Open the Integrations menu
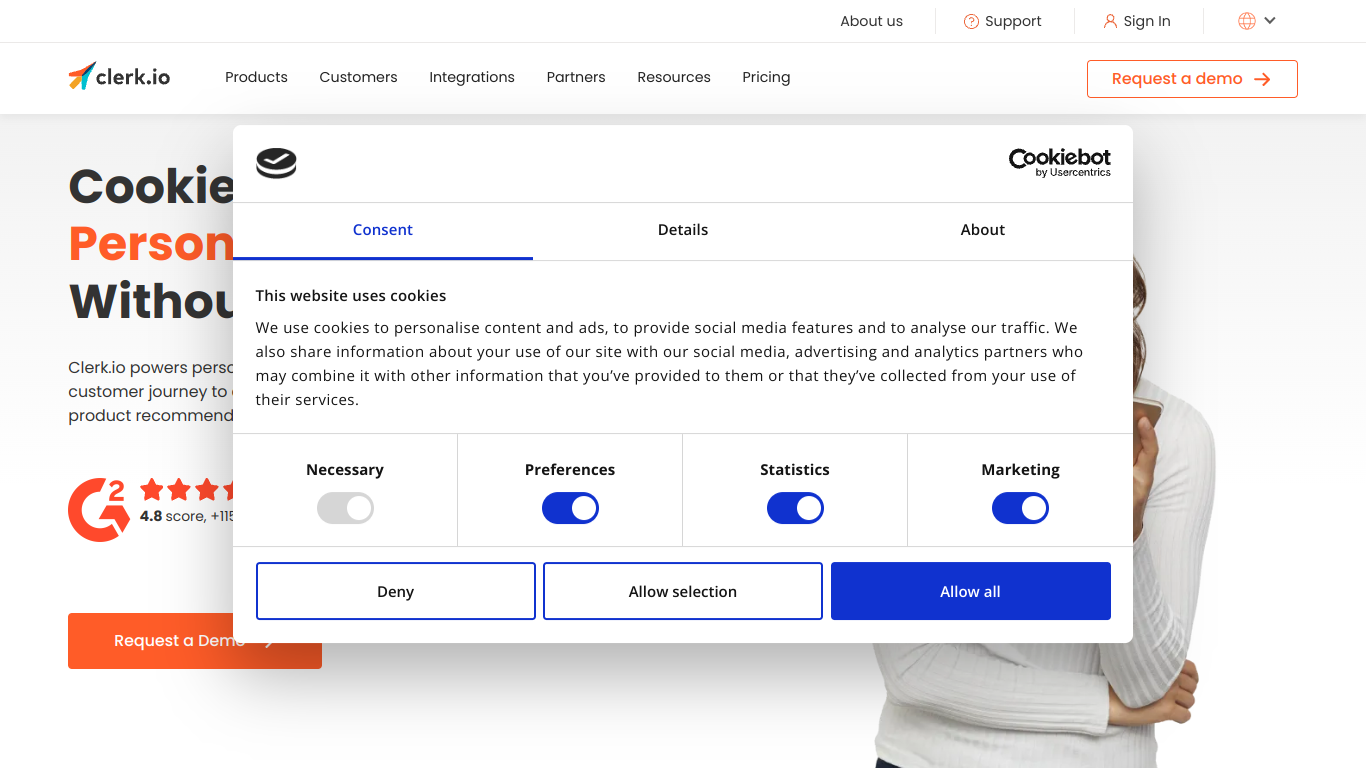The image size is (1366, 768). click(472, 77)
